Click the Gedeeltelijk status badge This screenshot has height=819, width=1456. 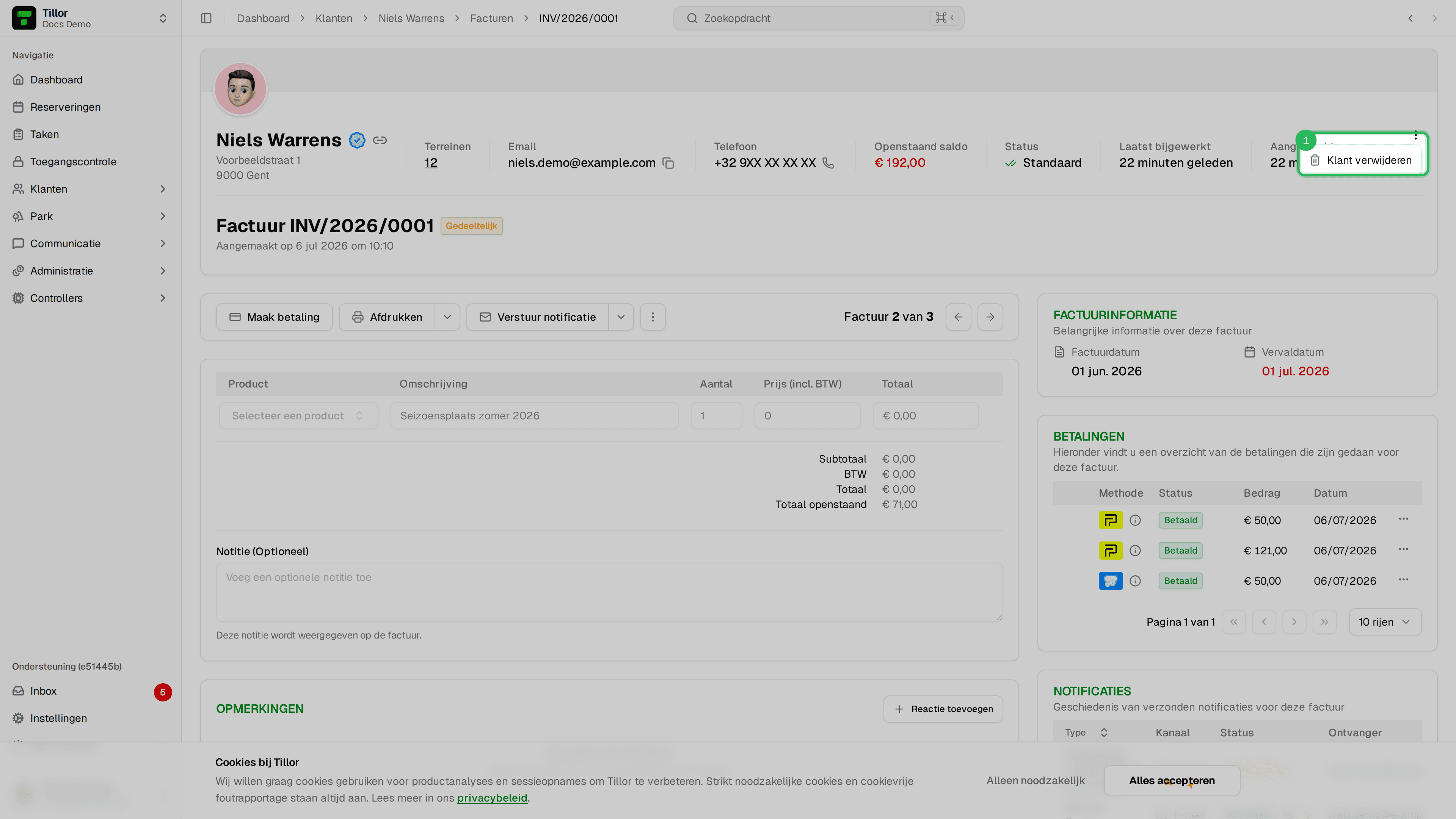[x=471, y=226]
